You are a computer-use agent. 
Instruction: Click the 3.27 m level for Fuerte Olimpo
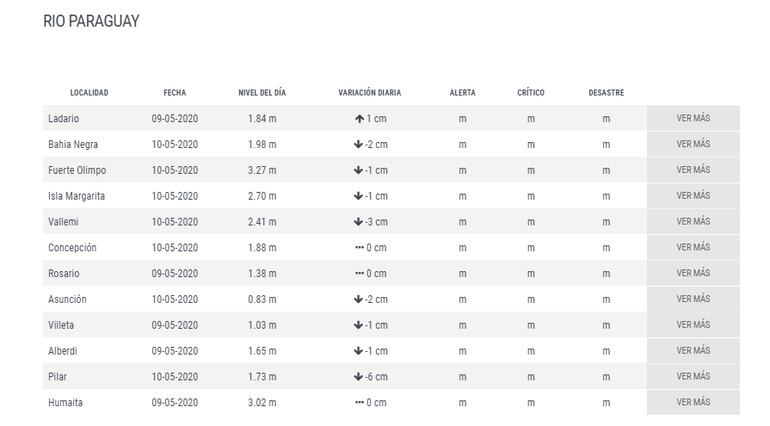[262, 171]
